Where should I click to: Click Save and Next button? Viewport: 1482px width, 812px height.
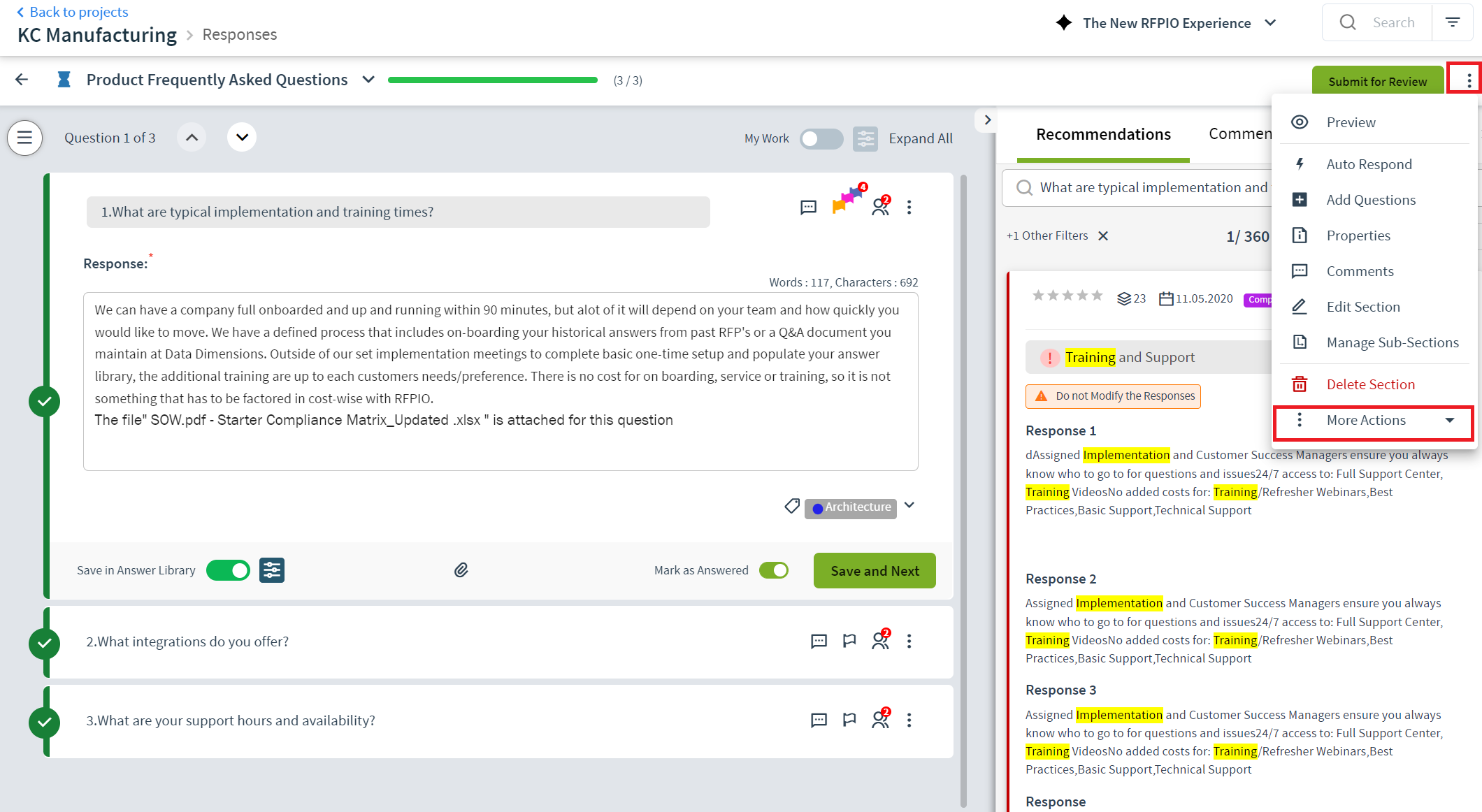[875, 570]
